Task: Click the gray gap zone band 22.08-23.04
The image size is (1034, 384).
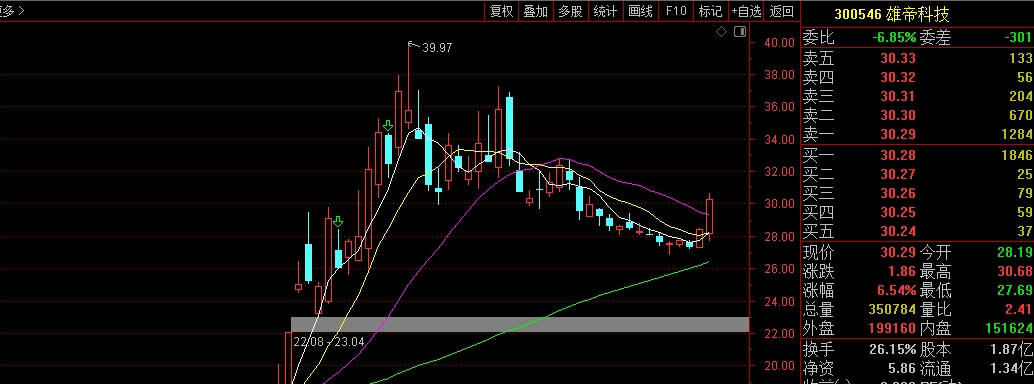Action: click(520, 325)
